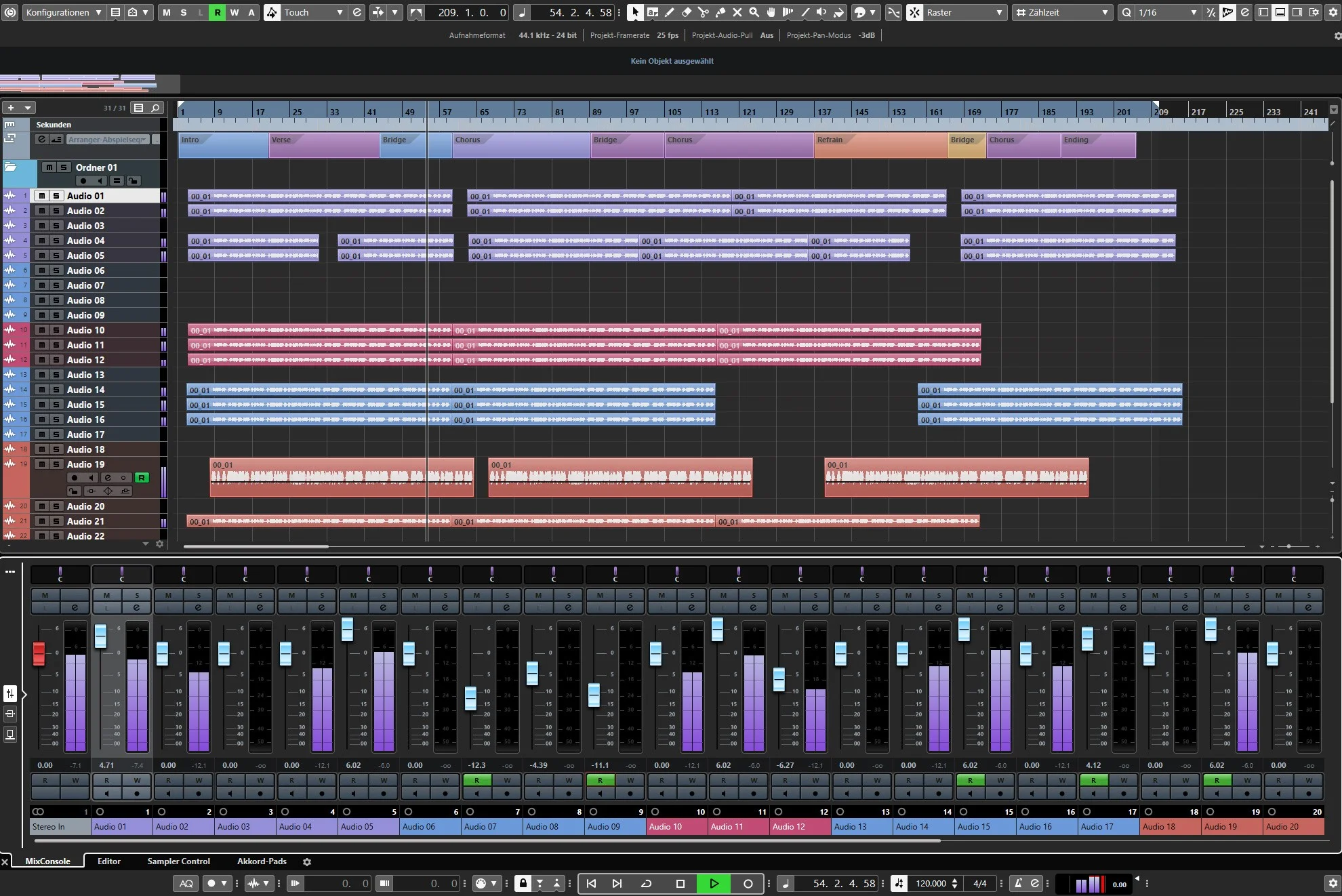The image size is (1342, 896).
Task: Open the Akkord-Pads tab
Action: [x=262, y=861]
